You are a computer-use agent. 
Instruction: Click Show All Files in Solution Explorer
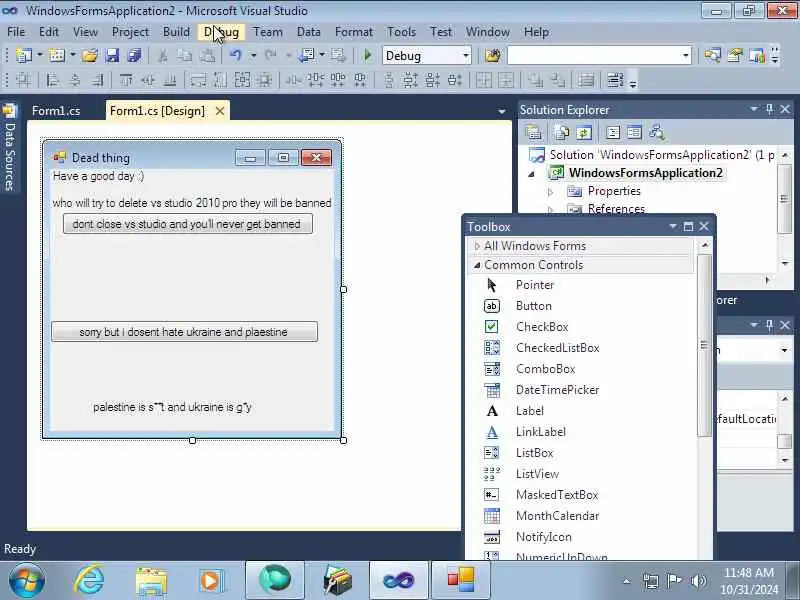(562, 133)
